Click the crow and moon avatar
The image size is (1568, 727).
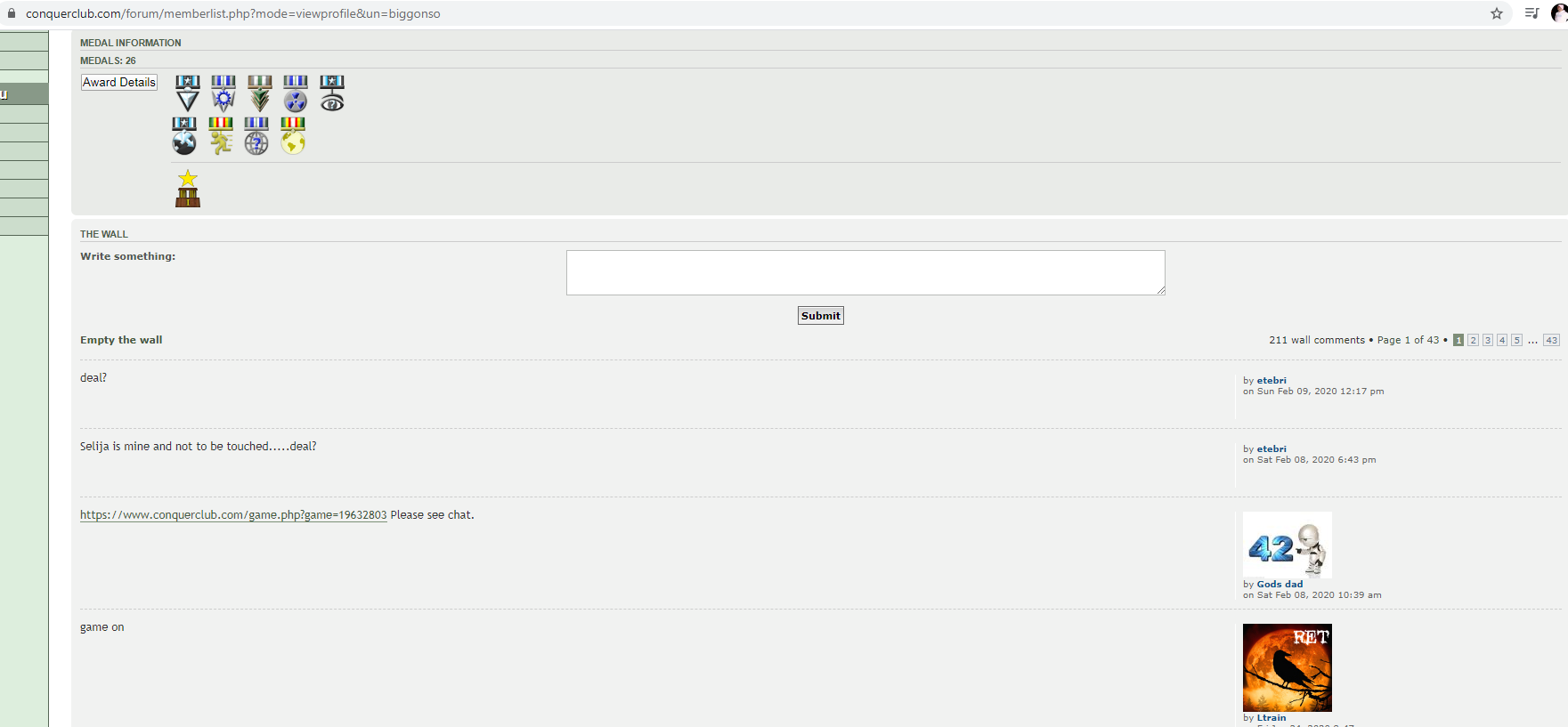click(1287, 667)
